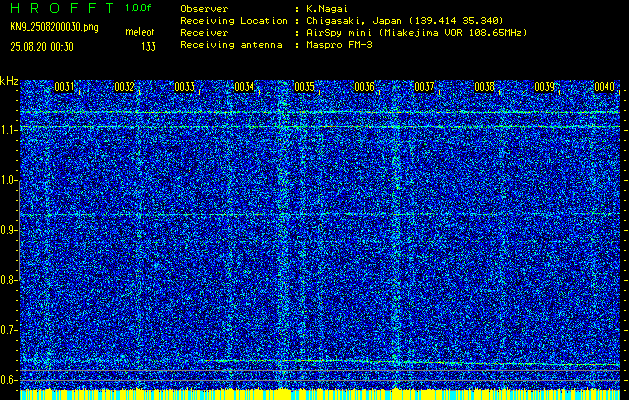
Task: Click the vertical echo streak before 0037
Action: click(396, 235)
